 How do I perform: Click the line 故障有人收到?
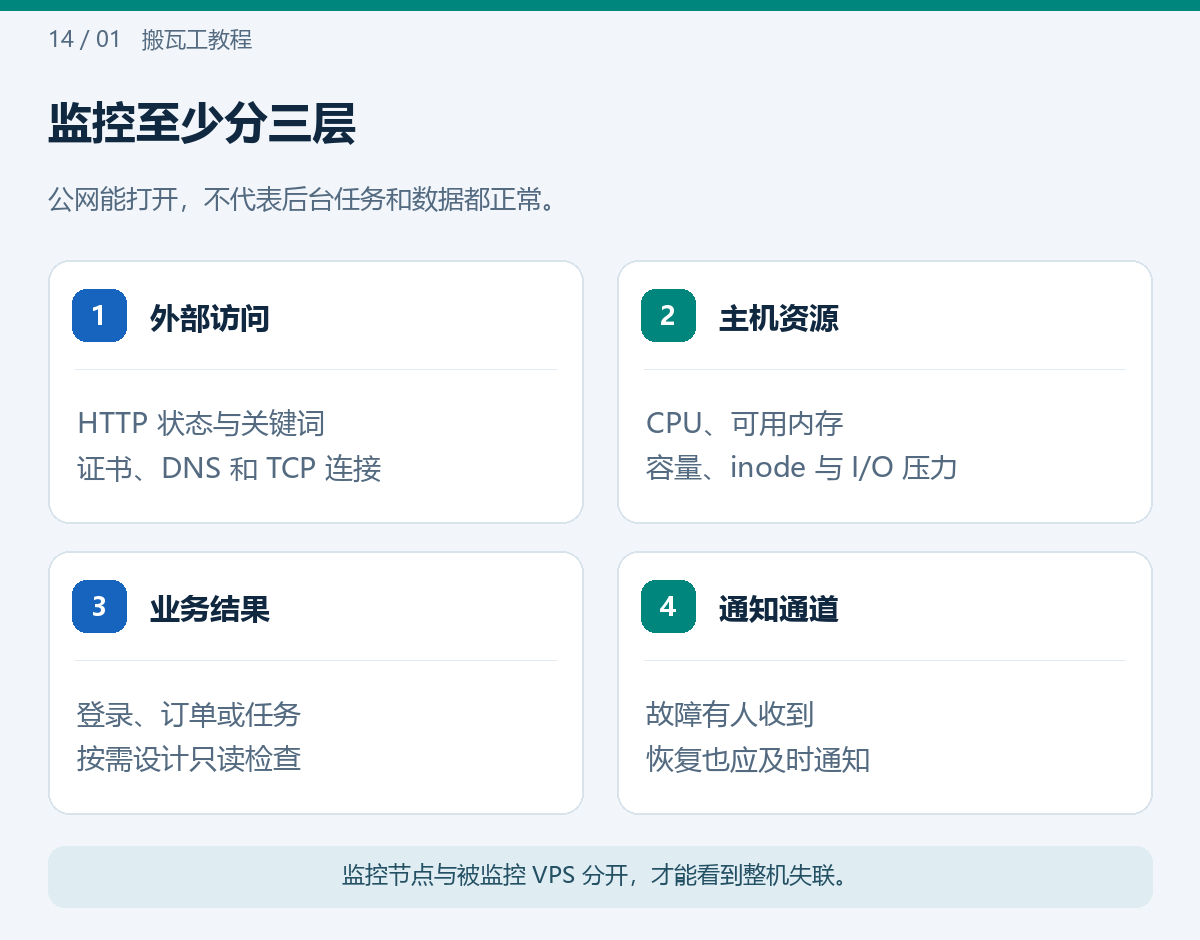pos(730,714)
